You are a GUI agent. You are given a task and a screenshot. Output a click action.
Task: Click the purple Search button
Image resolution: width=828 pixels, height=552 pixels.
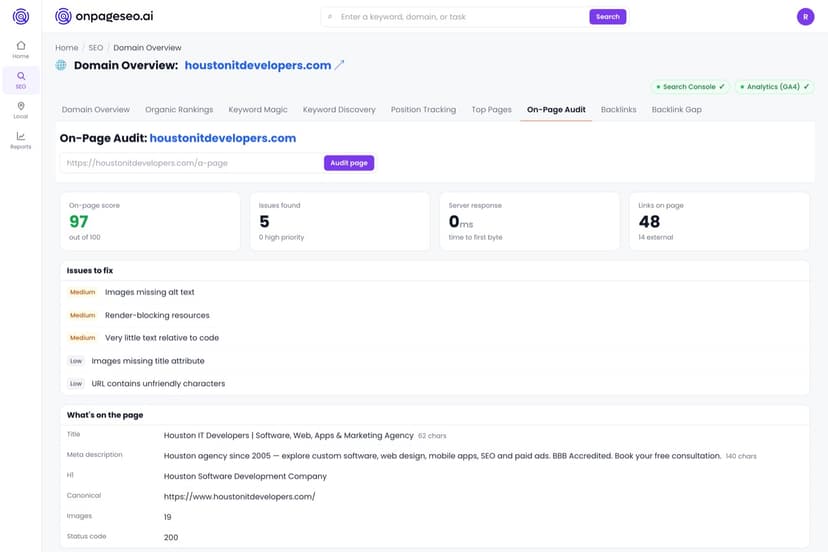point(607,17)
